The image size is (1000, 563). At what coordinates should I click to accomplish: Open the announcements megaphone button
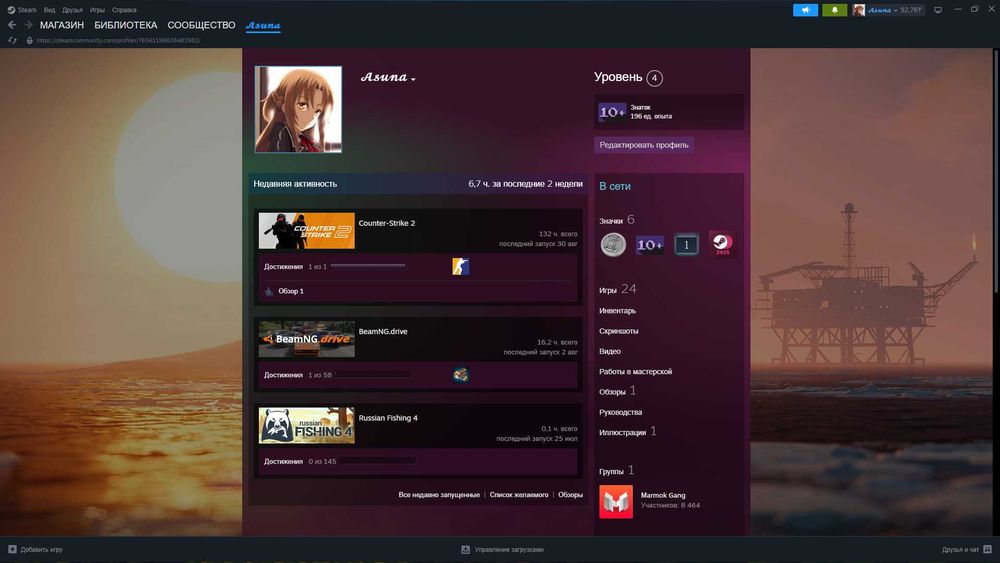pyautogui.click(x=805, y=10)
